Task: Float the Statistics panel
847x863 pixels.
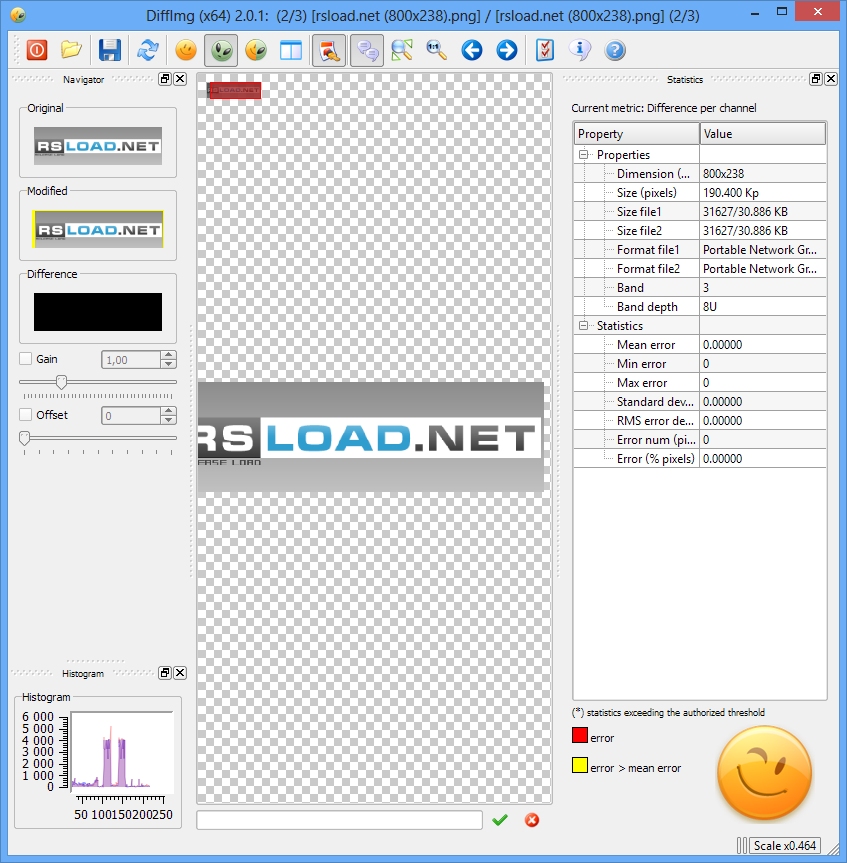Action: click(x=816, y=79)
